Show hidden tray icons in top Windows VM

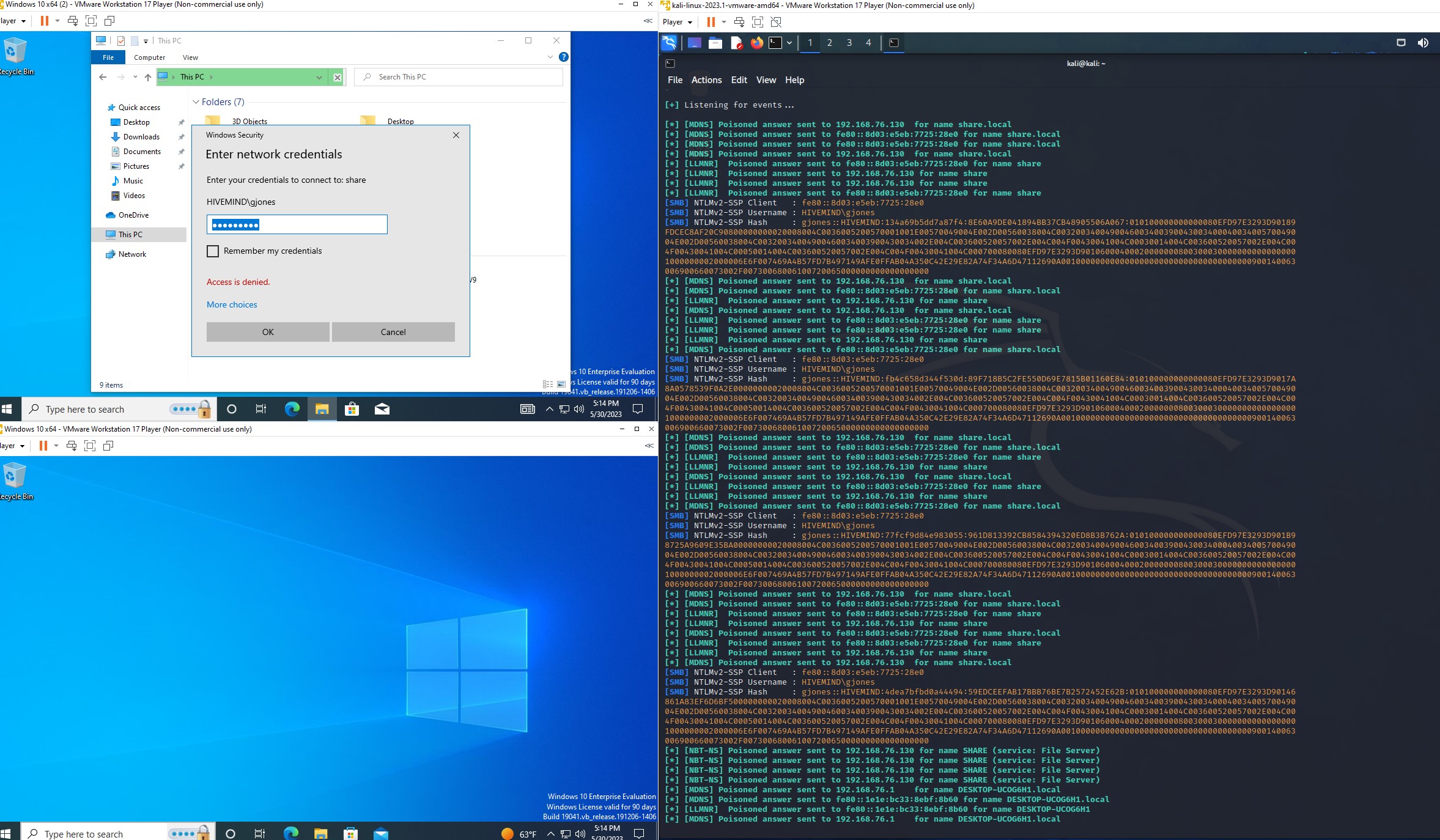[550, 409]
